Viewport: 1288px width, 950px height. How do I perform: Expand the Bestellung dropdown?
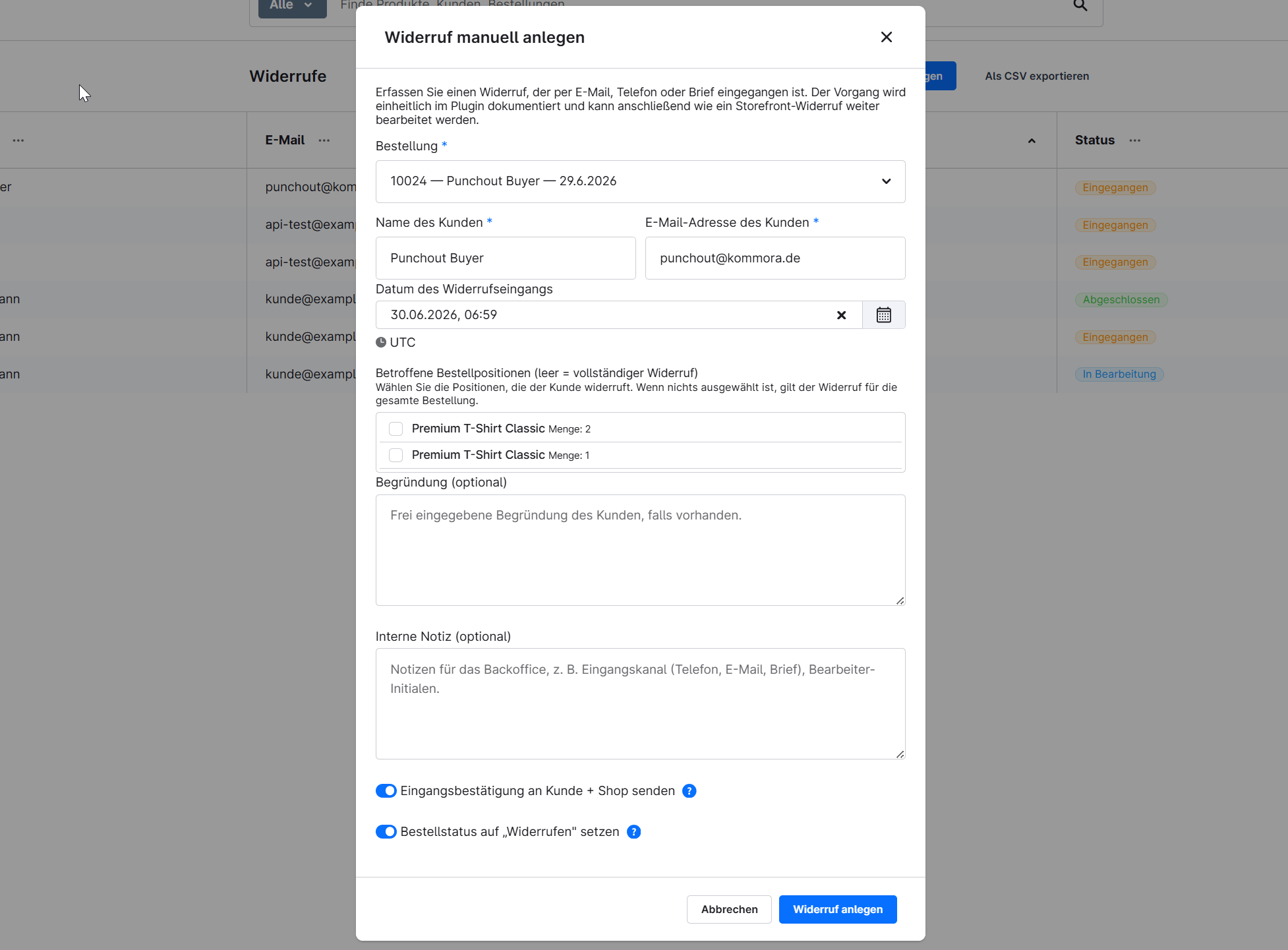pyautogui.click(x=640, y=181)
